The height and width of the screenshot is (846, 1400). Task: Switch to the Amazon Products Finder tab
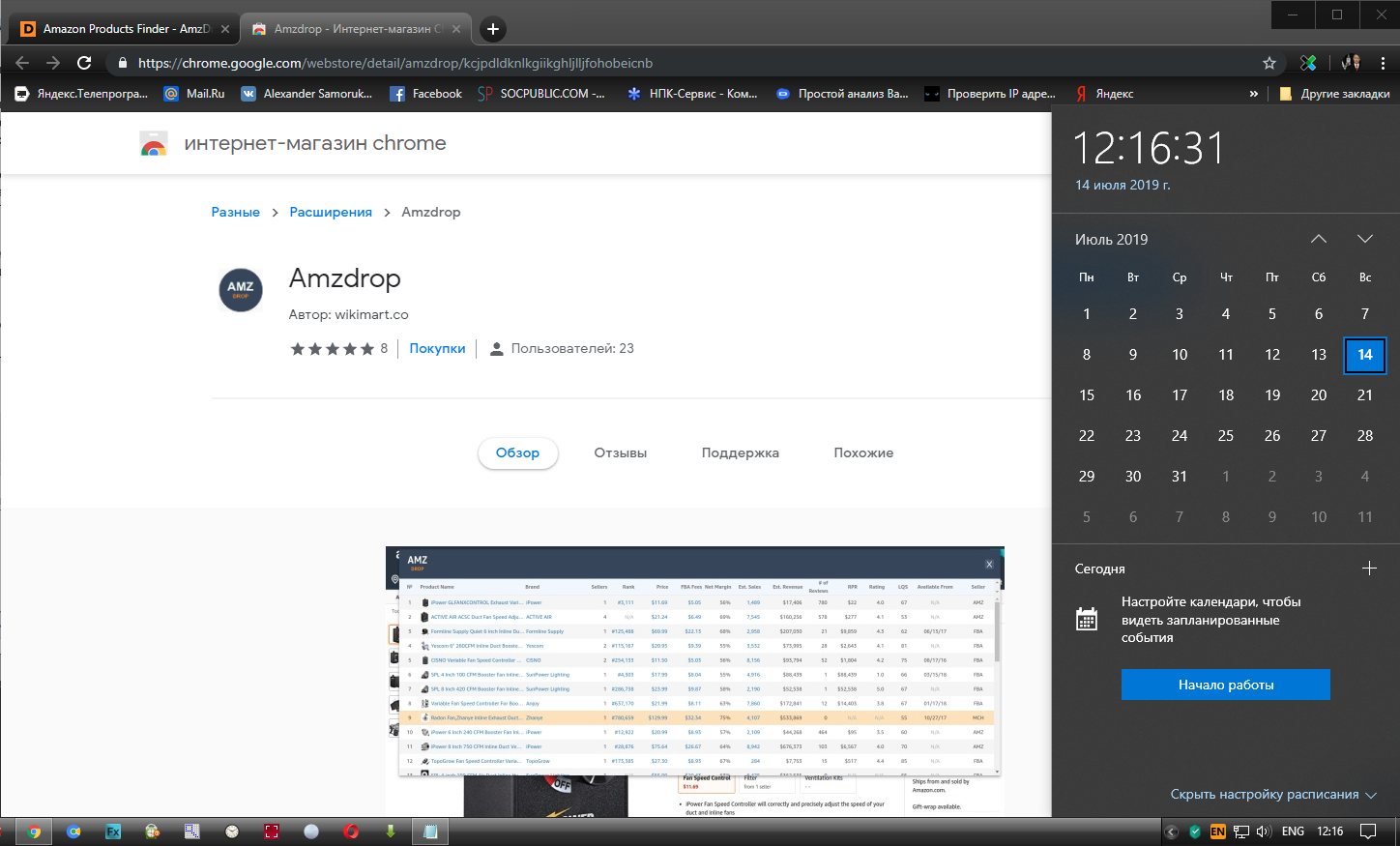[123, 29]
